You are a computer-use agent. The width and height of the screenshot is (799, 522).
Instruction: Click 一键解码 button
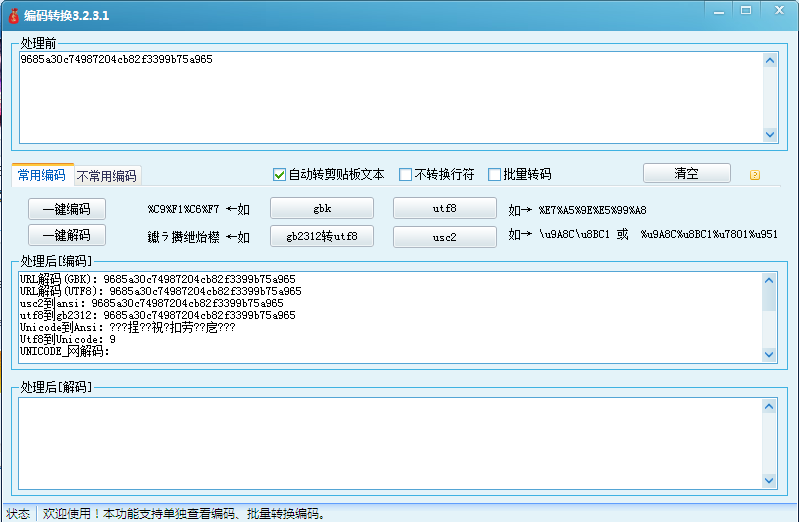(x=67, y=235)
